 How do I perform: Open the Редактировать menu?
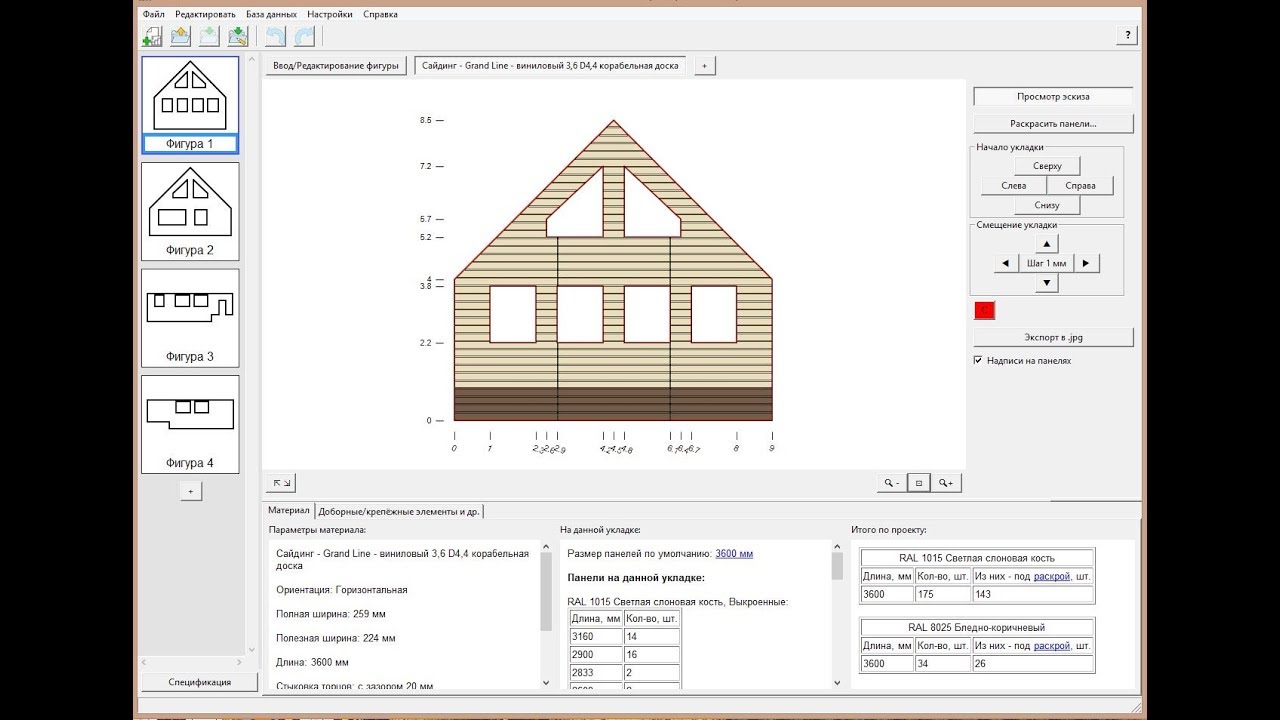(205, 14)
